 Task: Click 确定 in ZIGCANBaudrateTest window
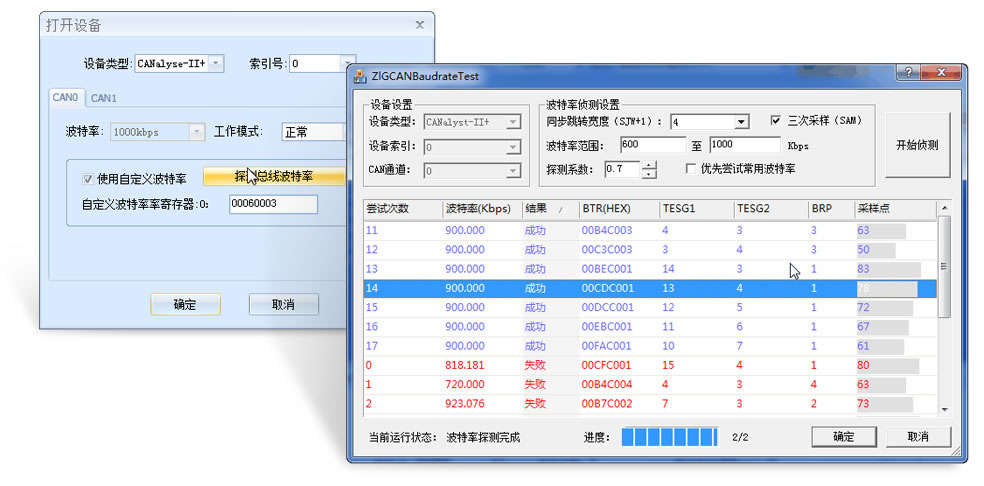(x=843, y=437)
